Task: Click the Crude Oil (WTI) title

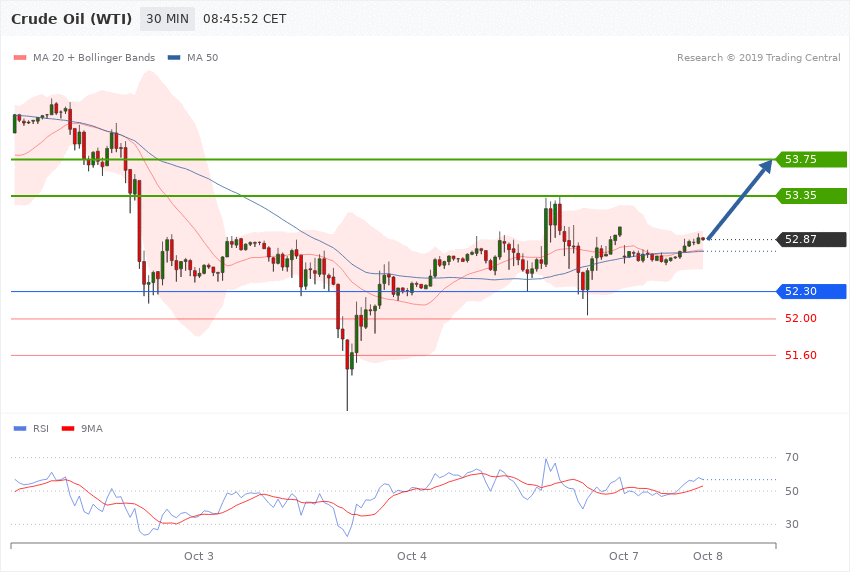Action: pos(72,19)
